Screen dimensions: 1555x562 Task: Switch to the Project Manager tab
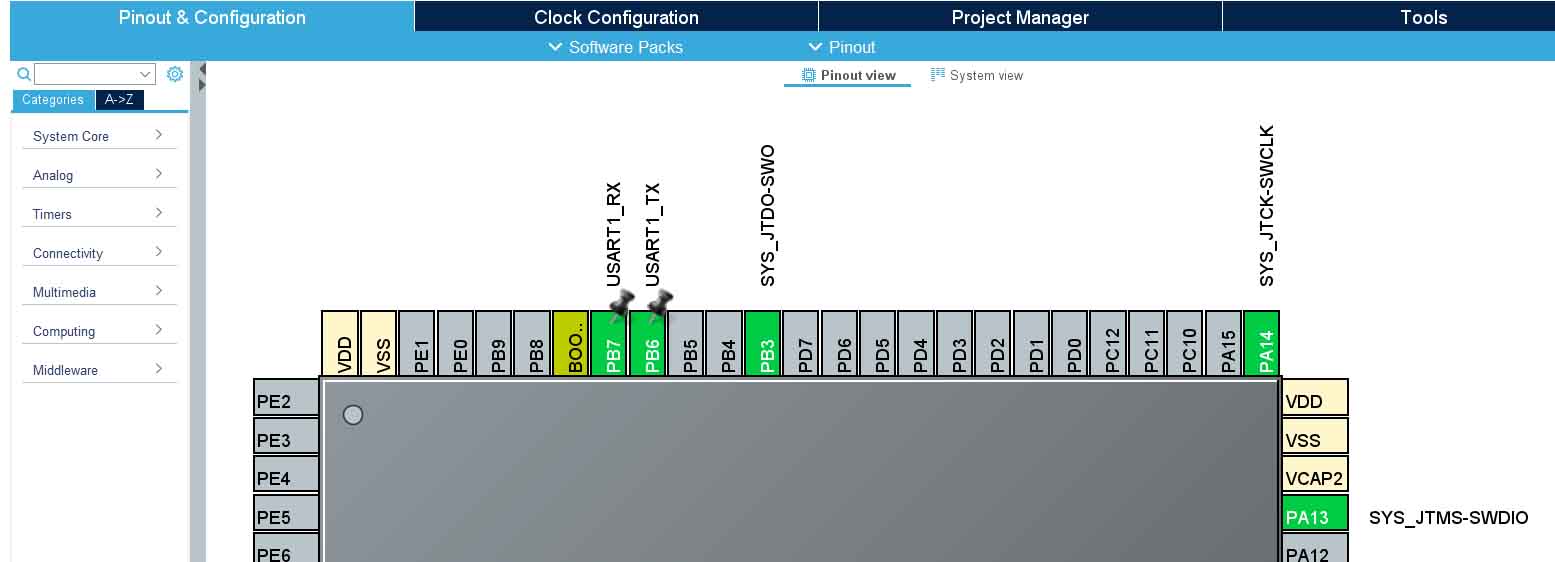[1020, 17]
